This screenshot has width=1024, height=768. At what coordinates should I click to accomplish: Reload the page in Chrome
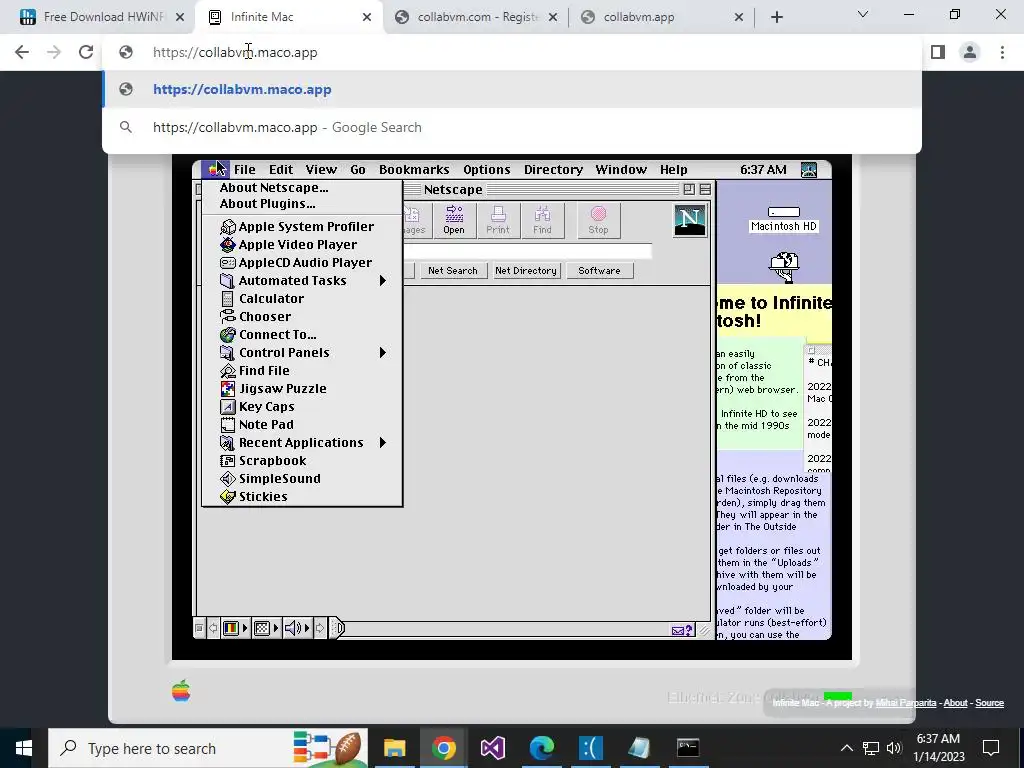point(86,52)
